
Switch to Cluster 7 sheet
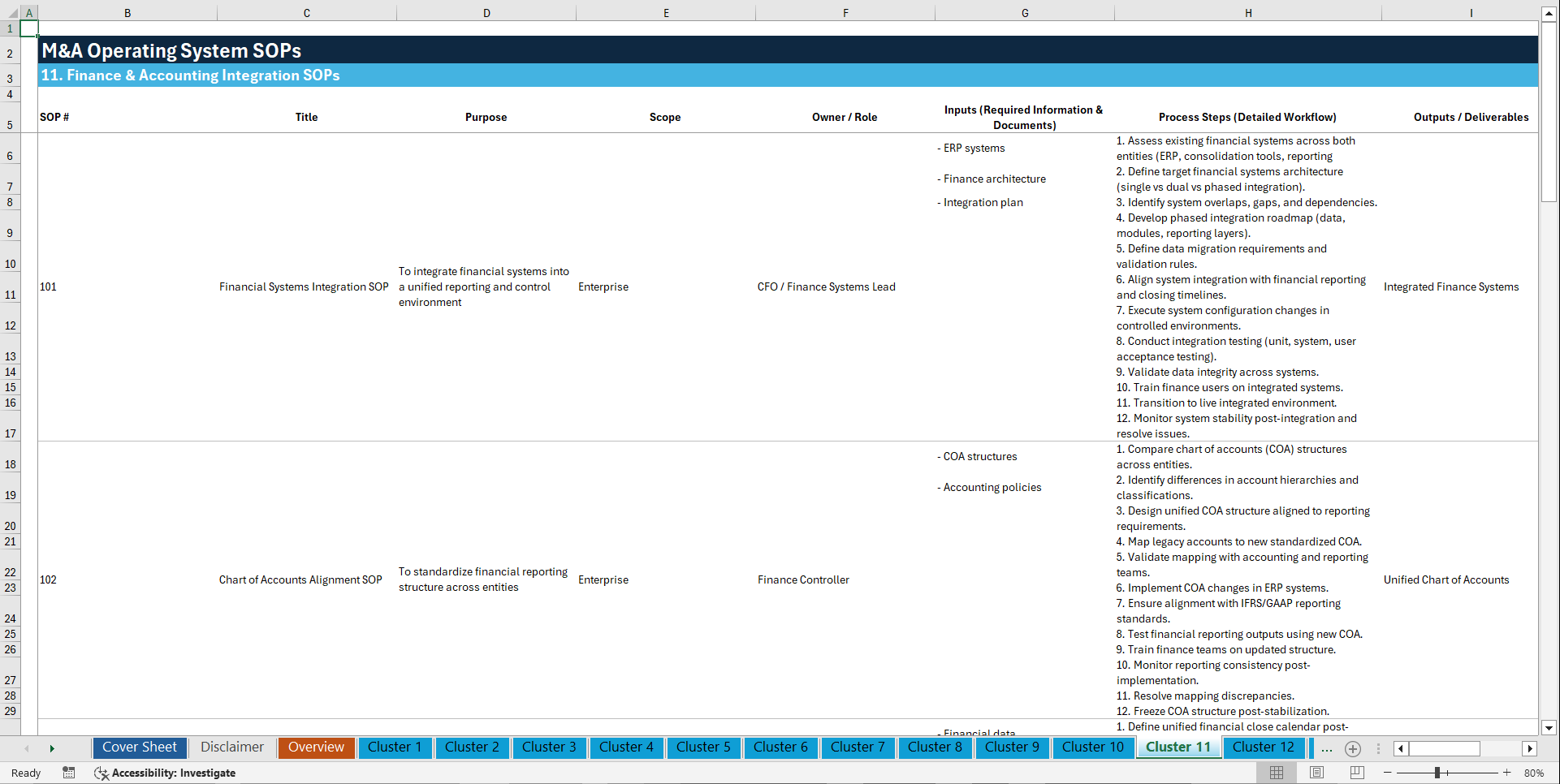[858, 747]
